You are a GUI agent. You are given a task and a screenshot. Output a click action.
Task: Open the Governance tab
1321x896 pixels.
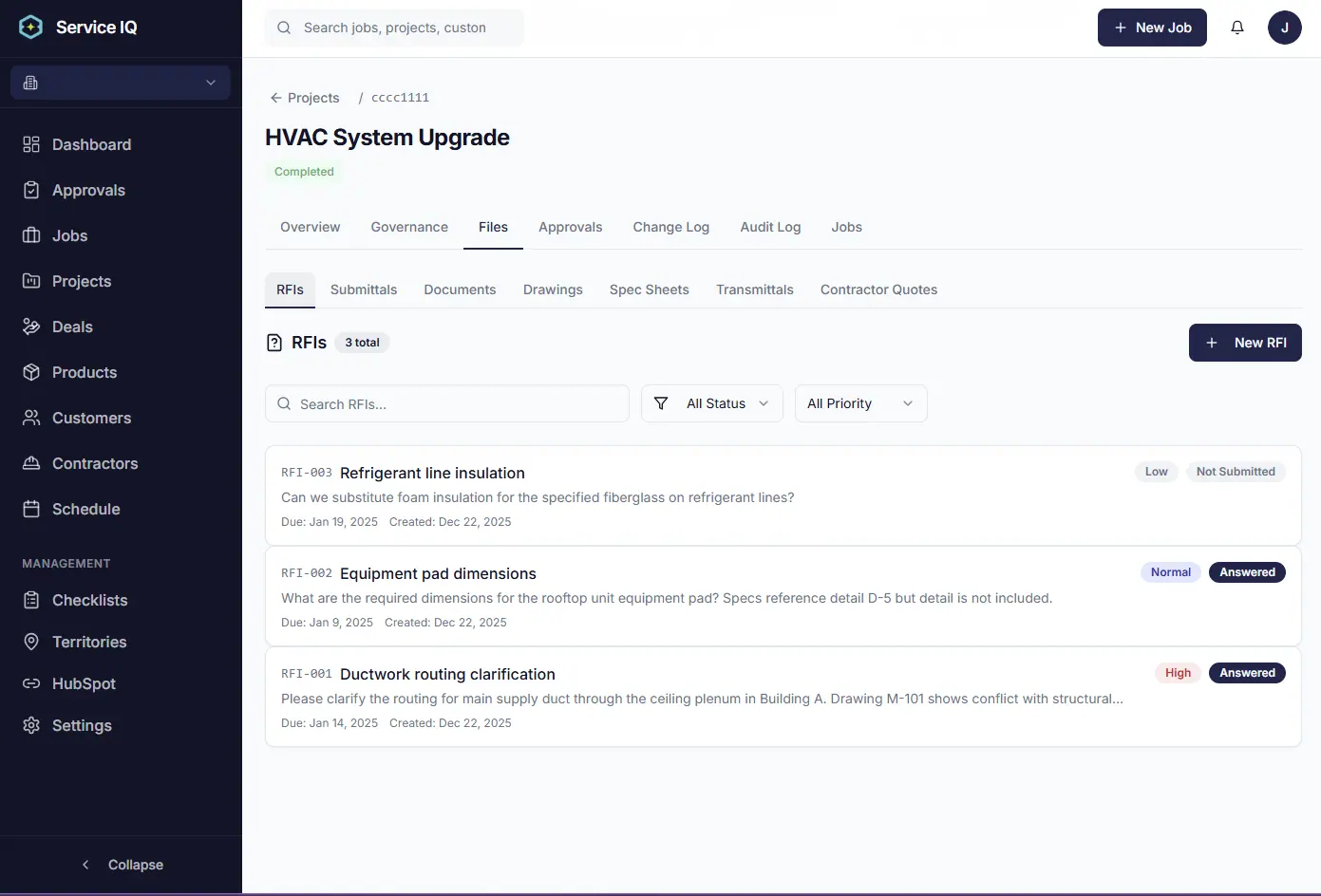[x=409, y=227]
